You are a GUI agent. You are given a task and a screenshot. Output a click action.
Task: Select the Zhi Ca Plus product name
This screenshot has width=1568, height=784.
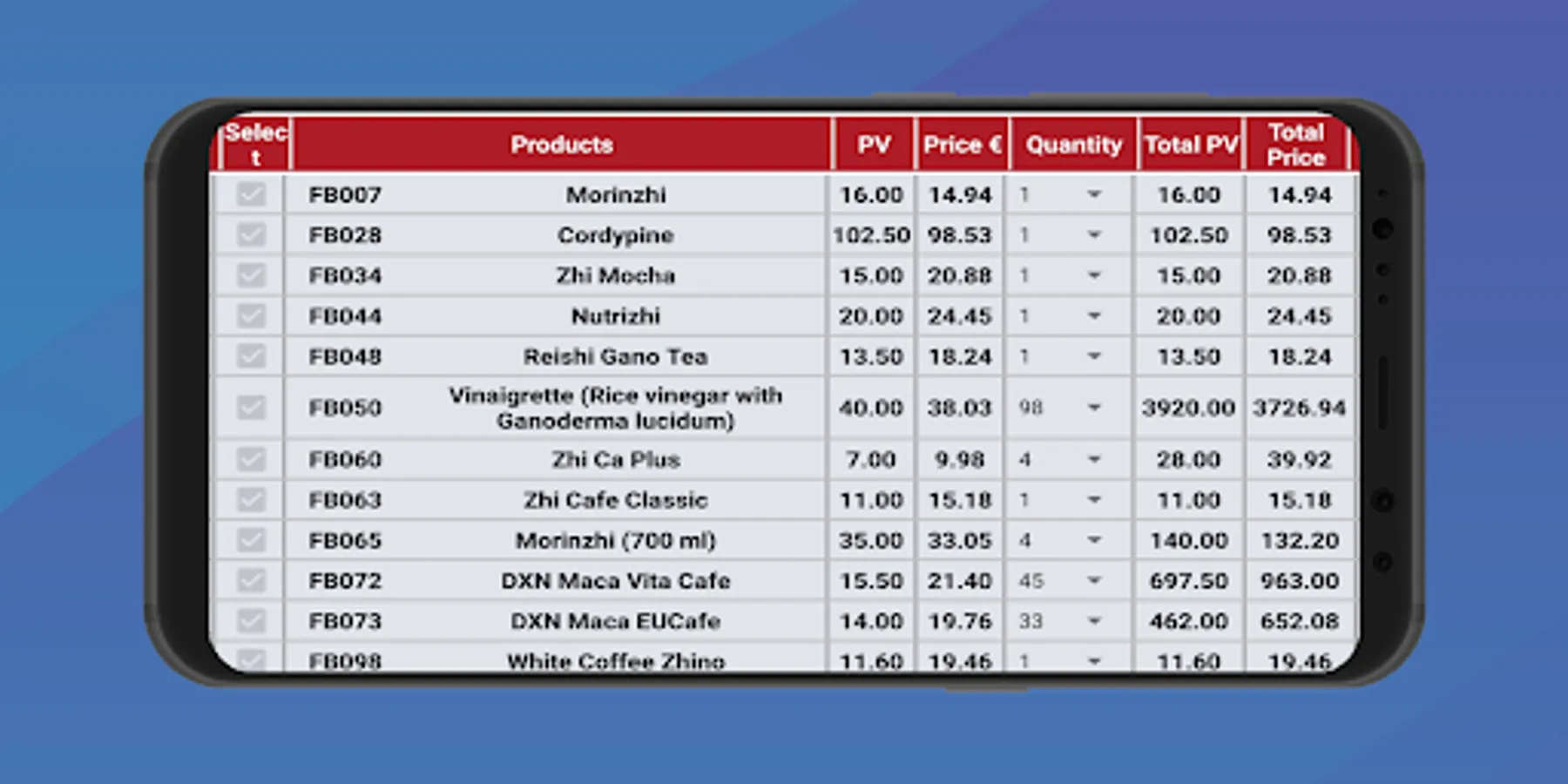click(616, 459)
